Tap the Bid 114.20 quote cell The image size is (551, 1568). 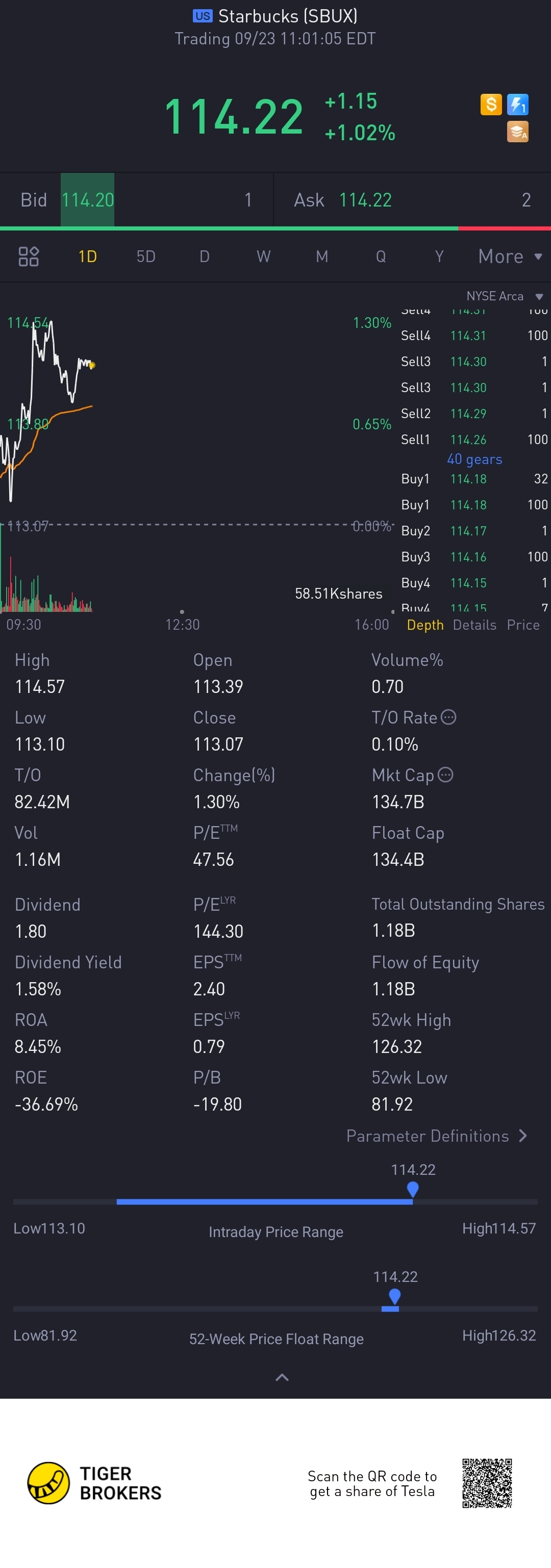coord(136,200)
